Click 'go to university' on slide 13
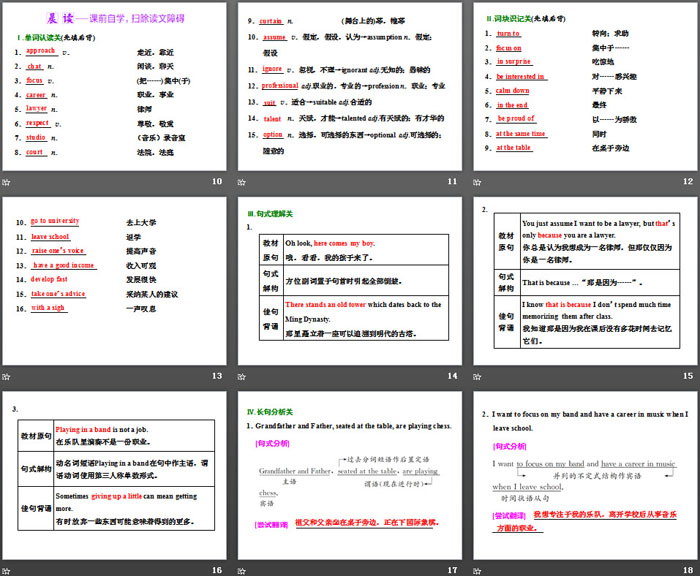Image resolution: width=700 pixels, height=576 pixels. click(x=55, y=221)
